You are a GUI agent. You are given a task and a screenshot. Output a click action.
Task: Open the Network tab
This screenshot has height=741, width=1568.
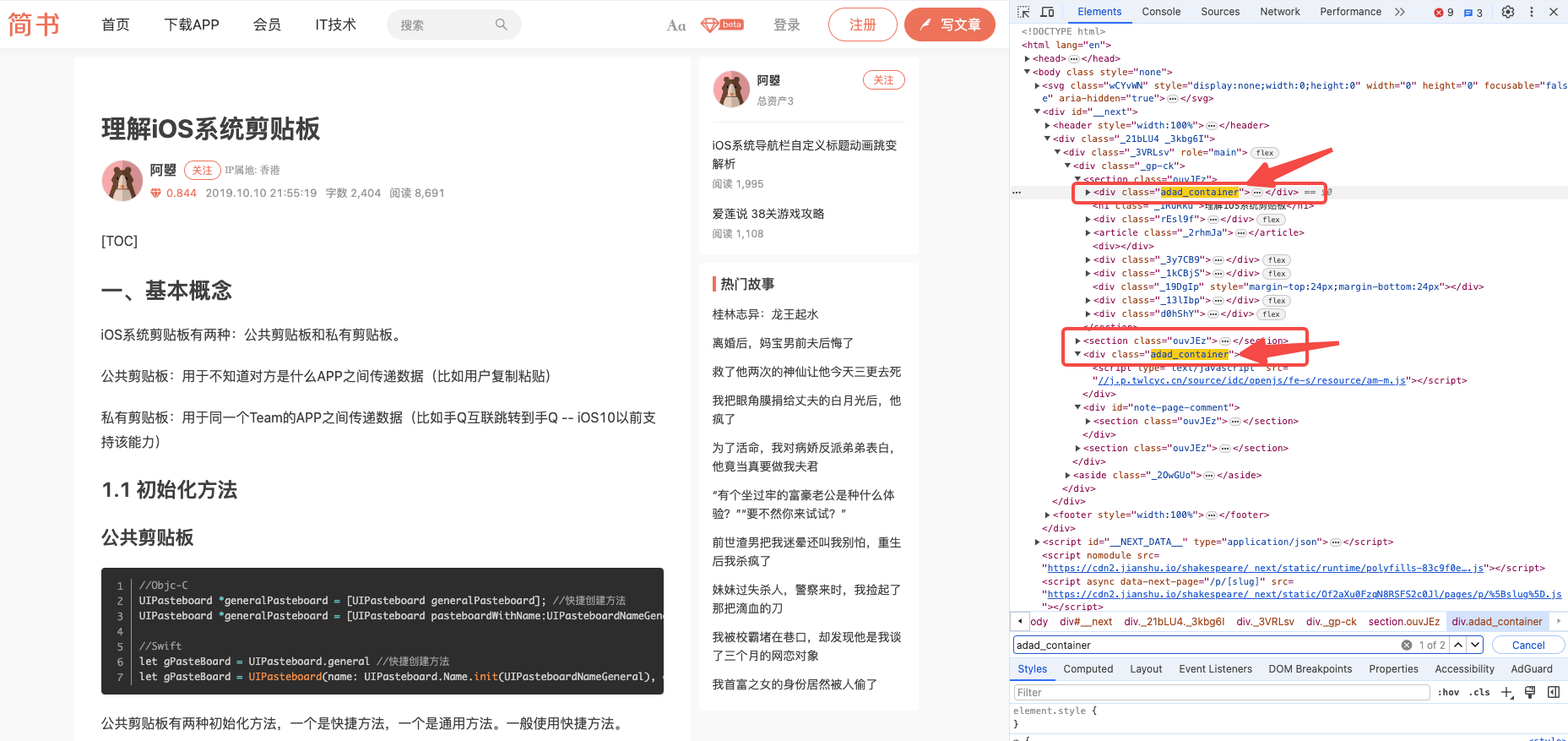click(1280, 12)
